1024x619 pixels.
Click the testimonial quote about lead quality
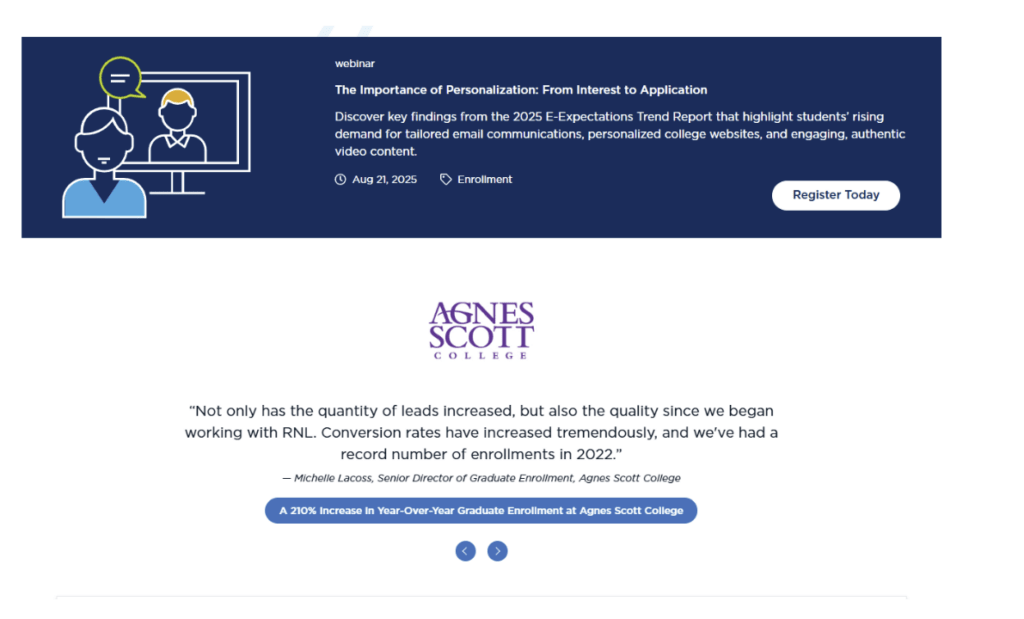click(x=481, y=432)
